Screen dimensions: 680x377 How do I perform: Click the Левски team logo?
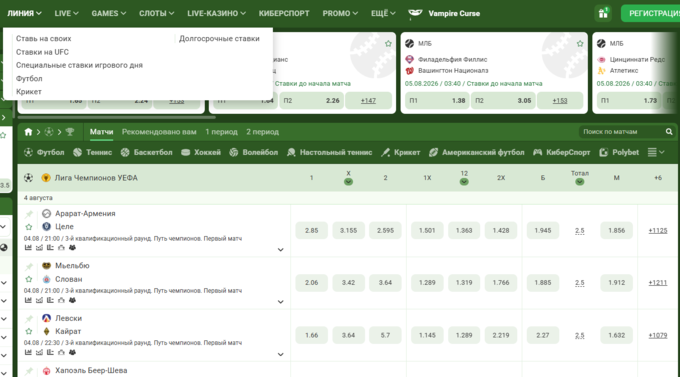pos(46,318)
